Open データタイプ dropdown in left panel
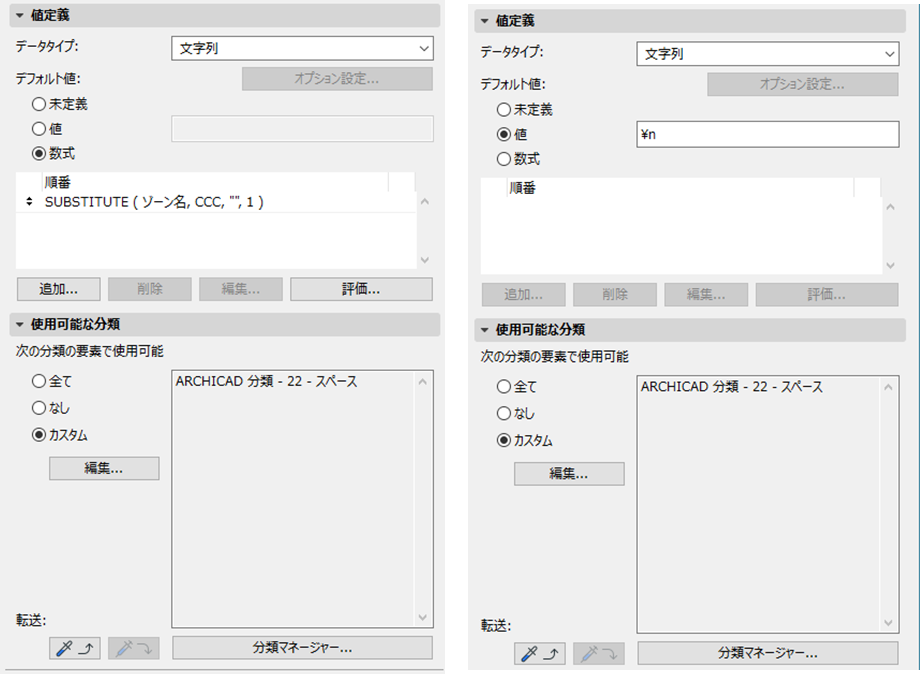This screenshot has width=920, height=674. [302, 48]
